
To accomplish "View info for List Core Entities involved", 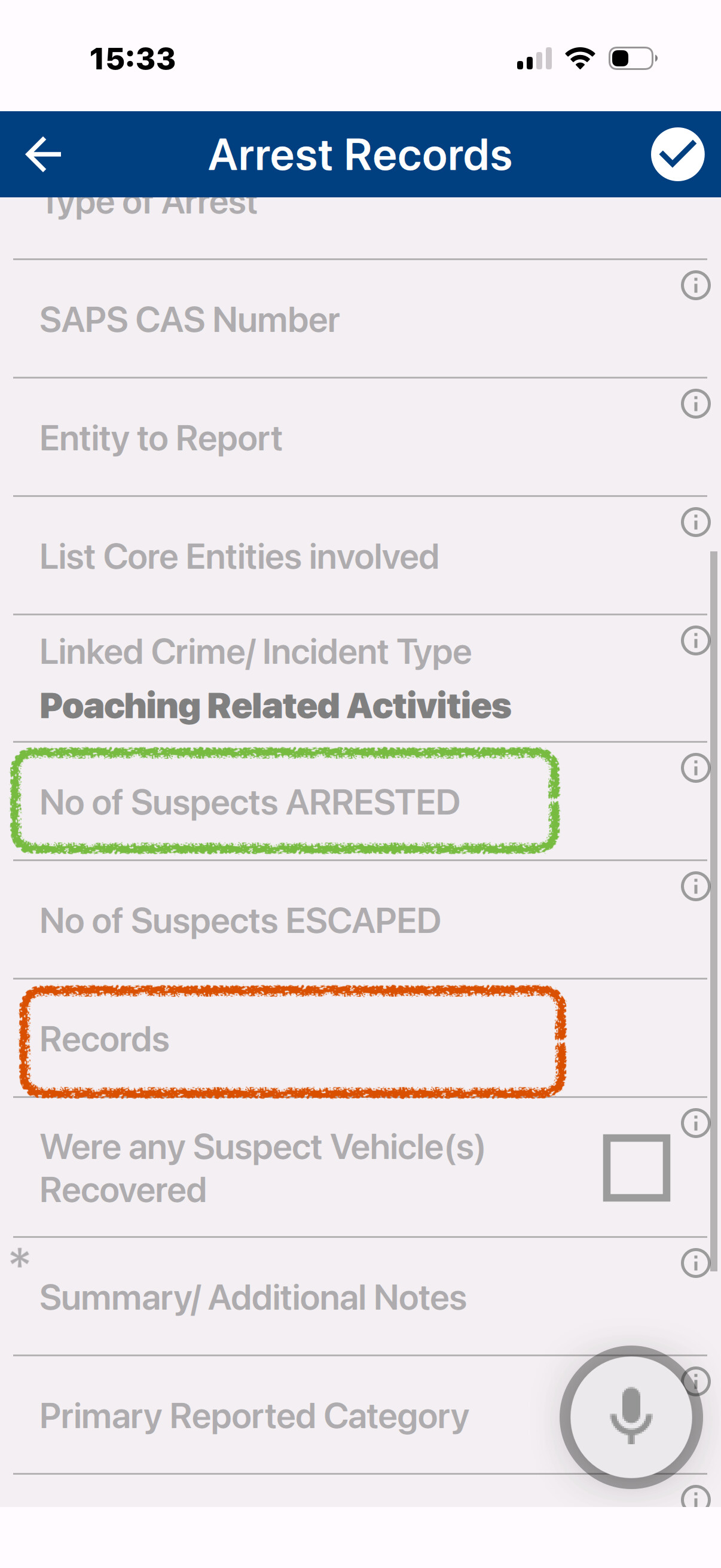I will tap(695, 522).
